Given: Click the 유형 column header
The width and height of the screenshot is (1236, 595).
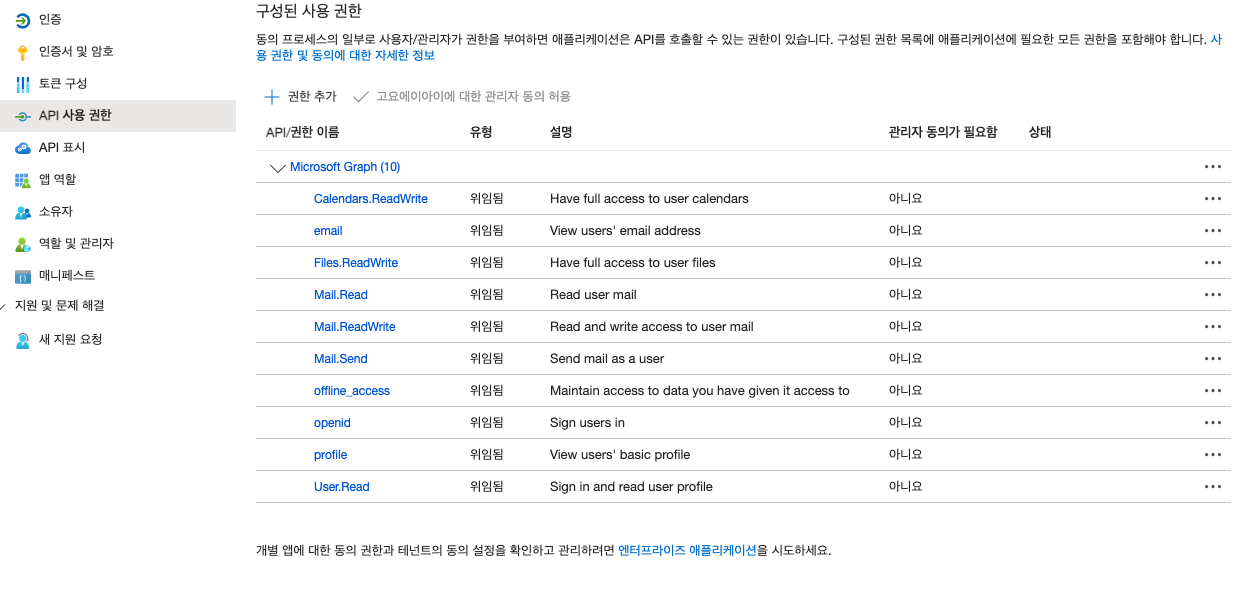Looking at the screenshot, I should [x=481, y=132].
